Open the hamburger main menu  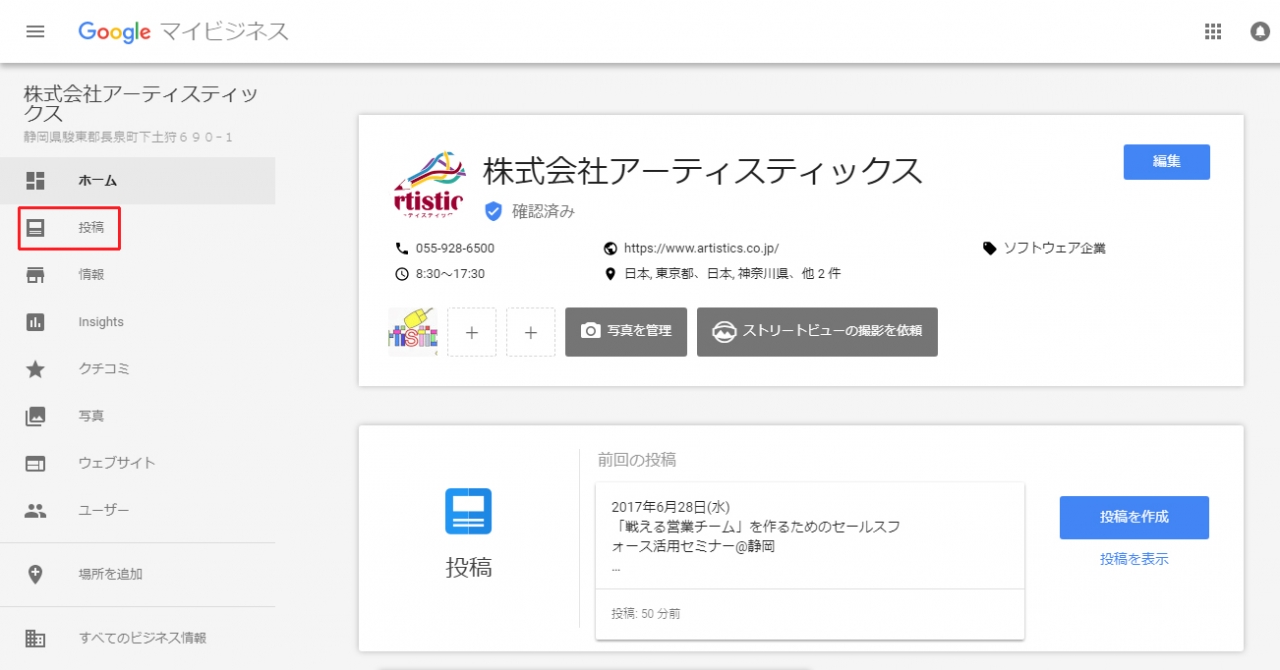tap(36, 31)
